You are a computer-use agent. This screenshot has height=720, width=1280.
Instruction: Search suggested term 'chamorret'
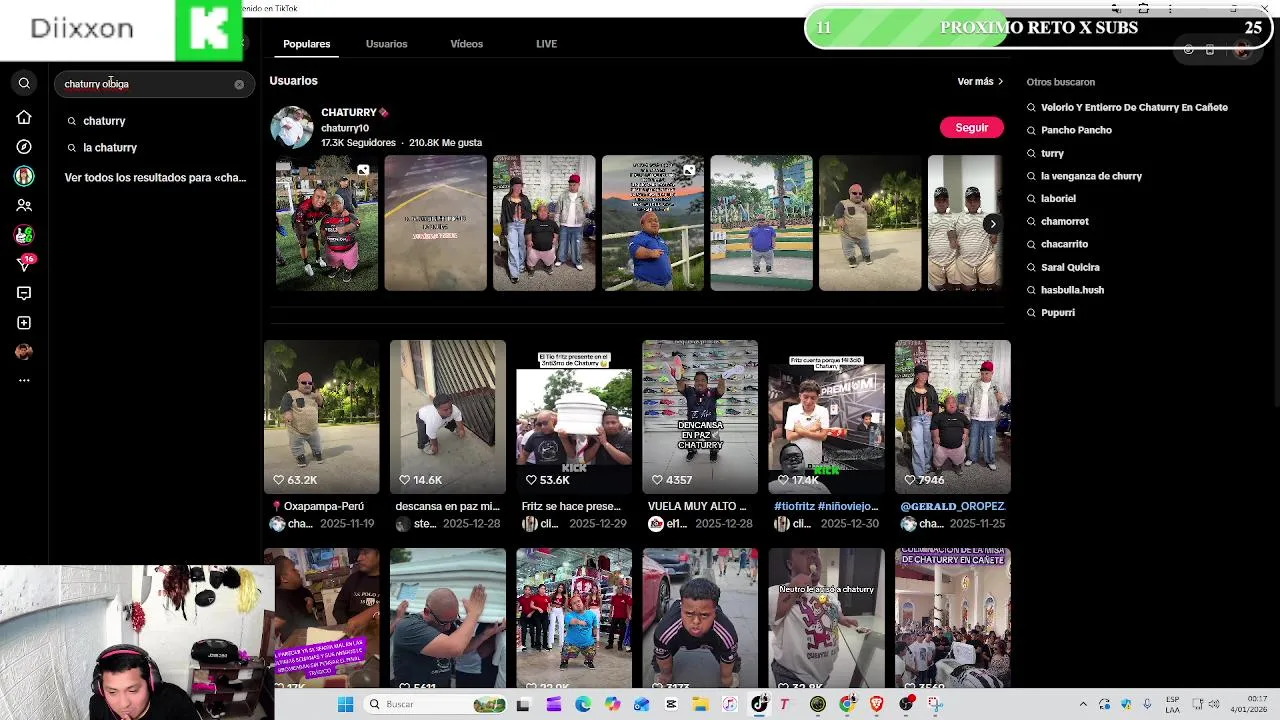coord(1064,222)
